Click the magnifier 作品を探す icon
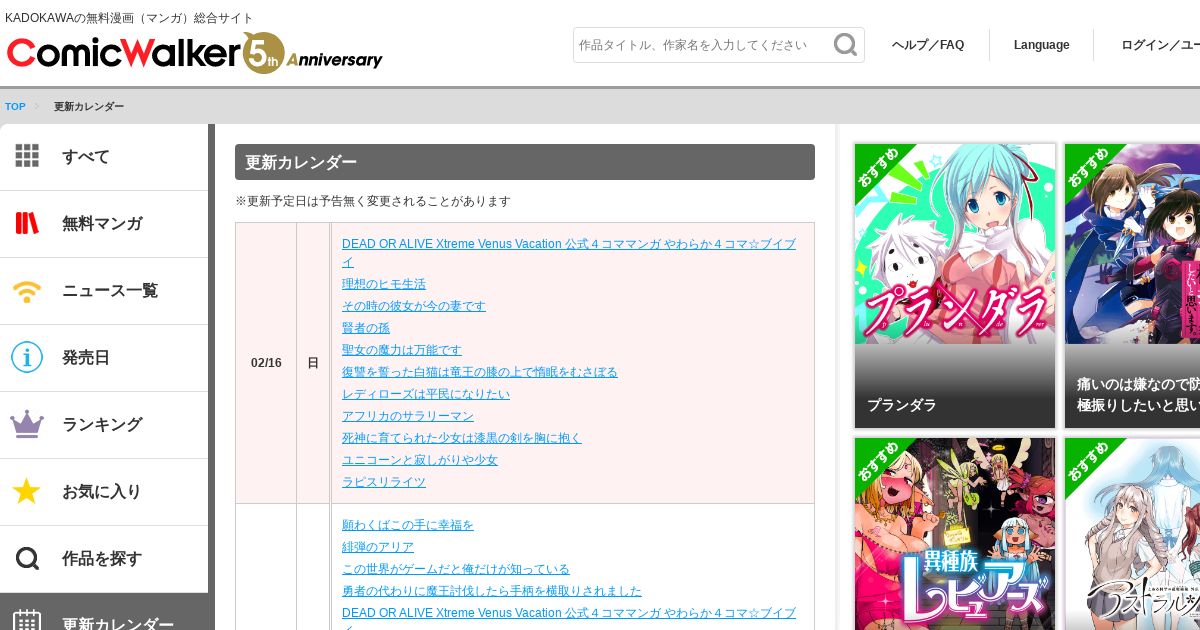Screen dimensions: 1200x630 click(x=27, y=558)
